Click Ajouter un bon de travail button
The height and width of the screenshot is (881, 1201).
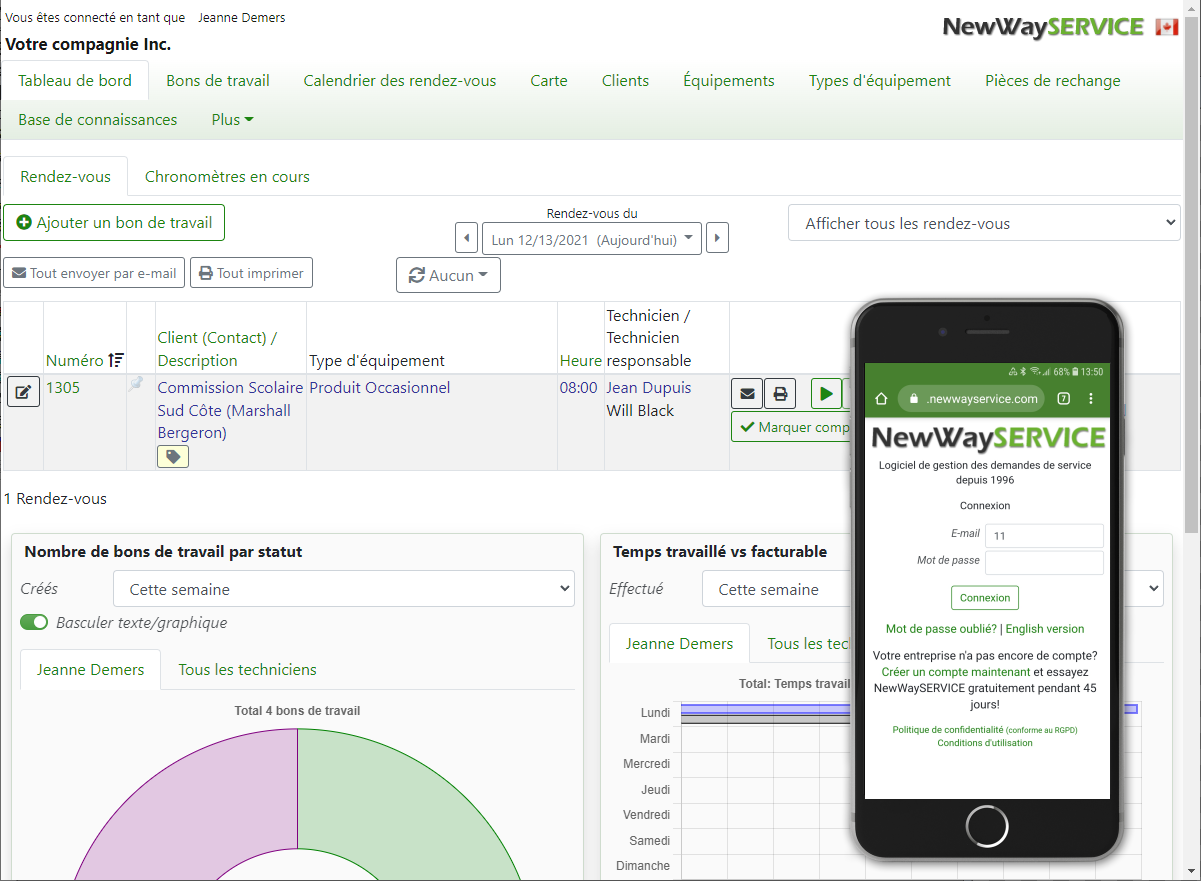click(114, 223)
